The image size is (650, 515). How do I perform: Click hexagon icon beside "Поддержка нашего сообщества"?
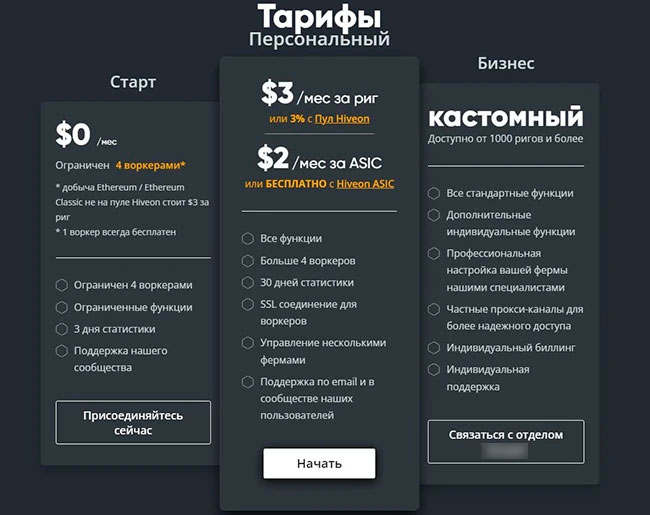[63, 351]
